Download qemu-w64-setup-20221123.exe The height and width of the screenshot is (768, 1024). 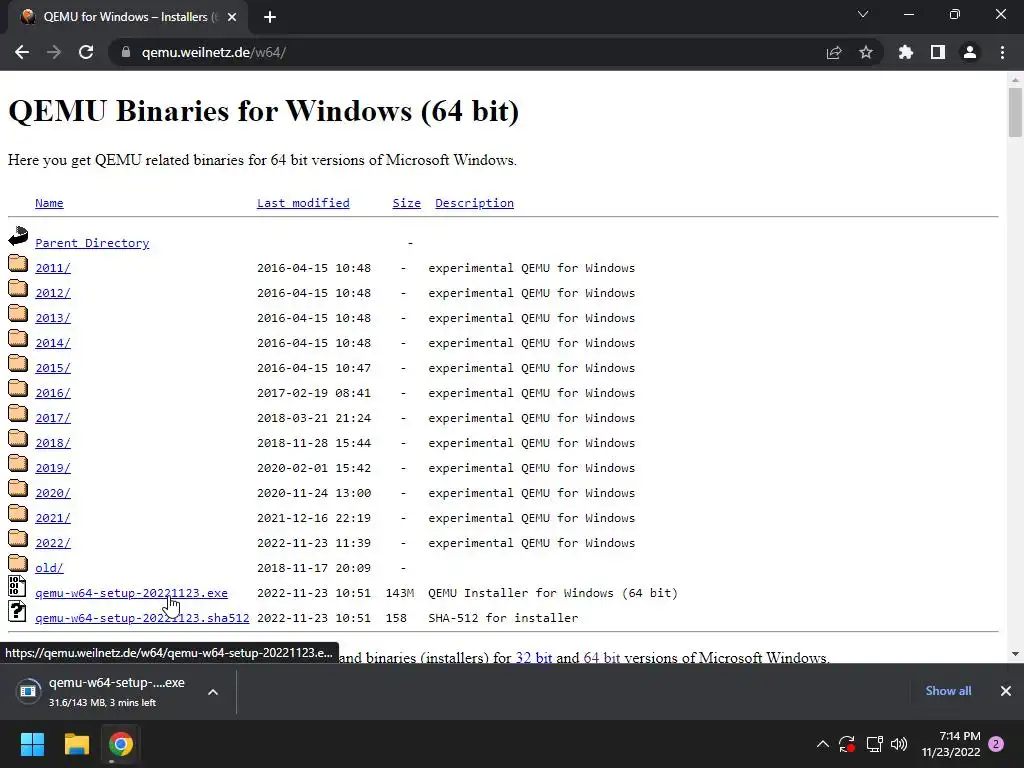(x=131, y=593)
